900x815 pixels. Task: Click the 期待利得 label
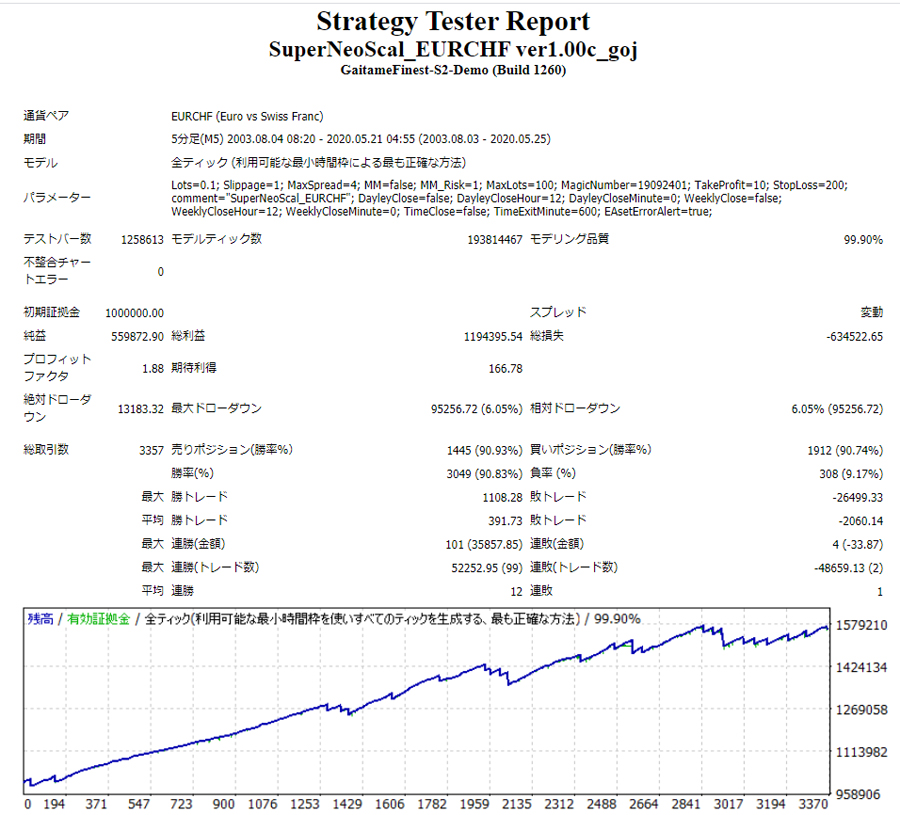(193, 367)
